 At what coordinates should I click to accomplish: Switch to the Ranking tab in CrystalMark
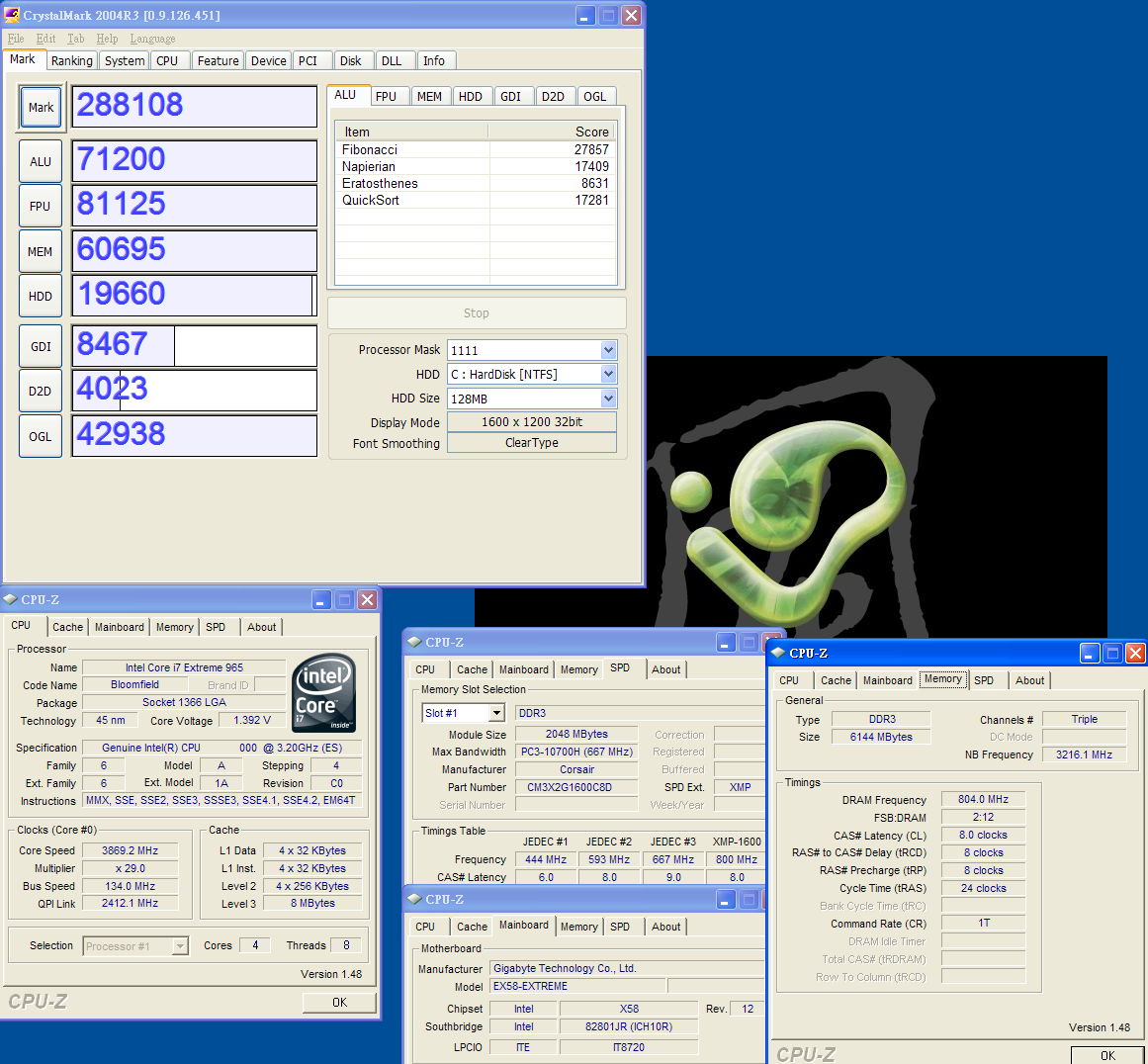pyautogui.click(x=72, y=61)
